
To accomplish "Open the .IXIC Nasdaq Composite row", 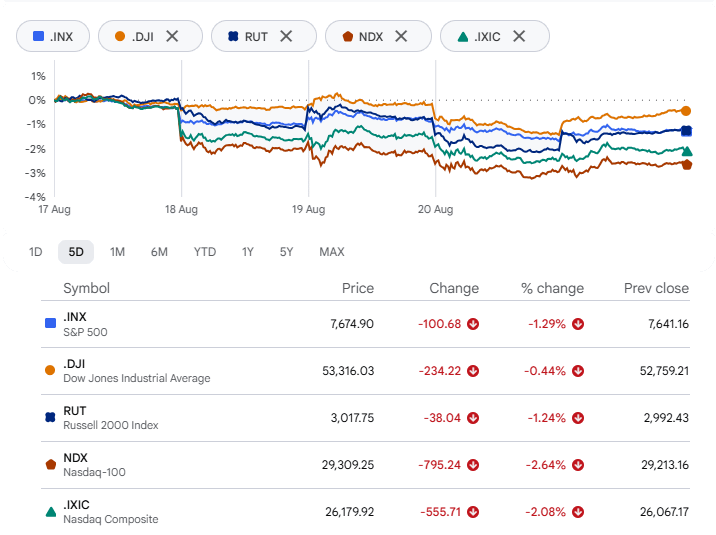I will [x=365, y=512].
